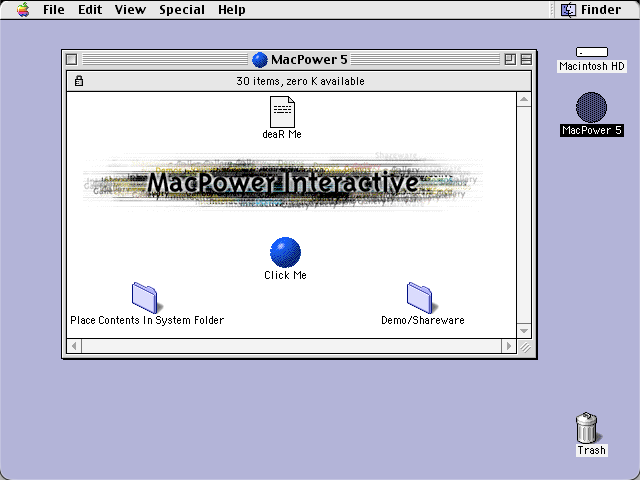Click the horizontal scrollbar right arrow
The width and height of the screenshot is (640, 480).
tap(509, 346)
